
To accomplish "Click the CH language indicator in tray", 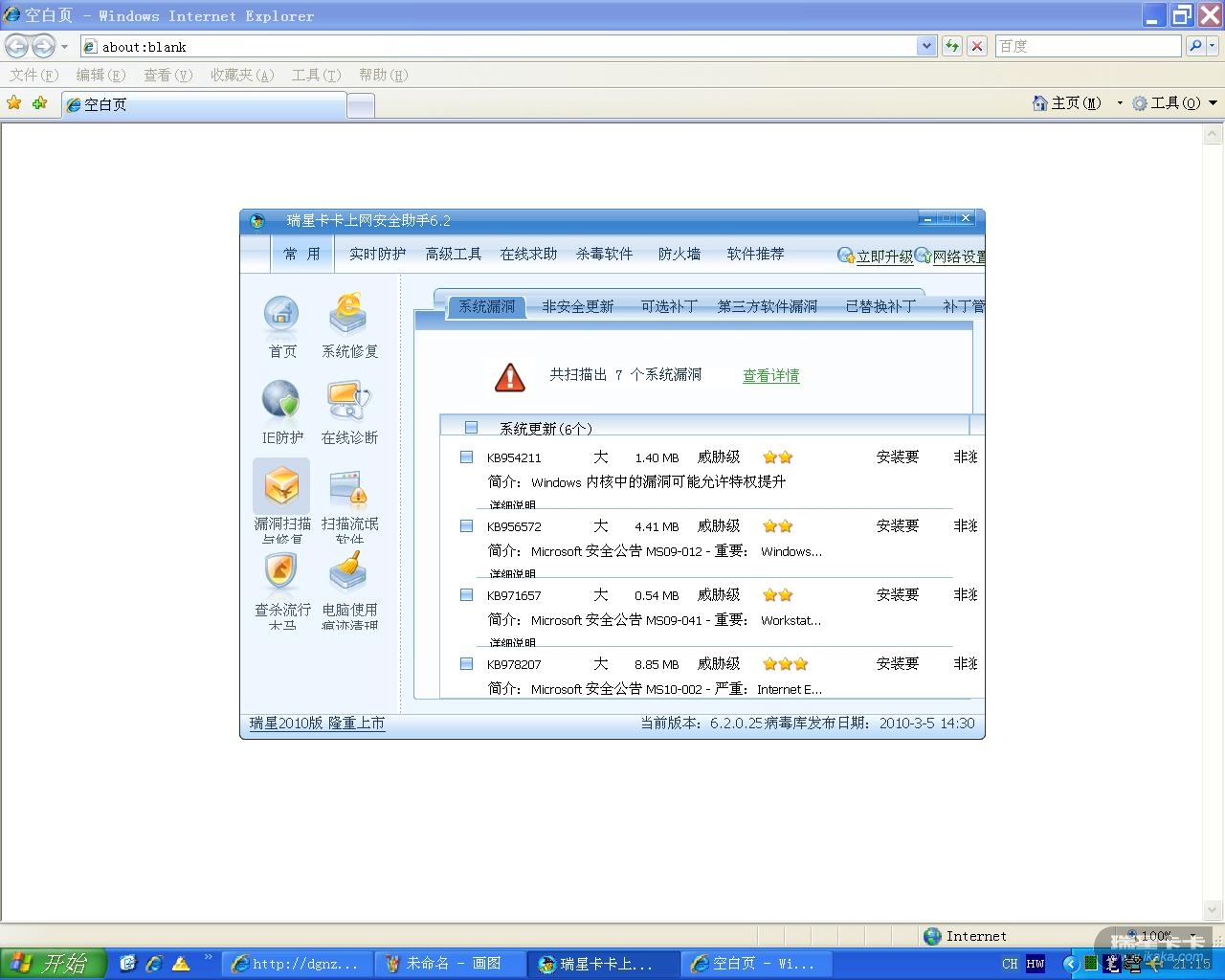I will [1011, 964].
